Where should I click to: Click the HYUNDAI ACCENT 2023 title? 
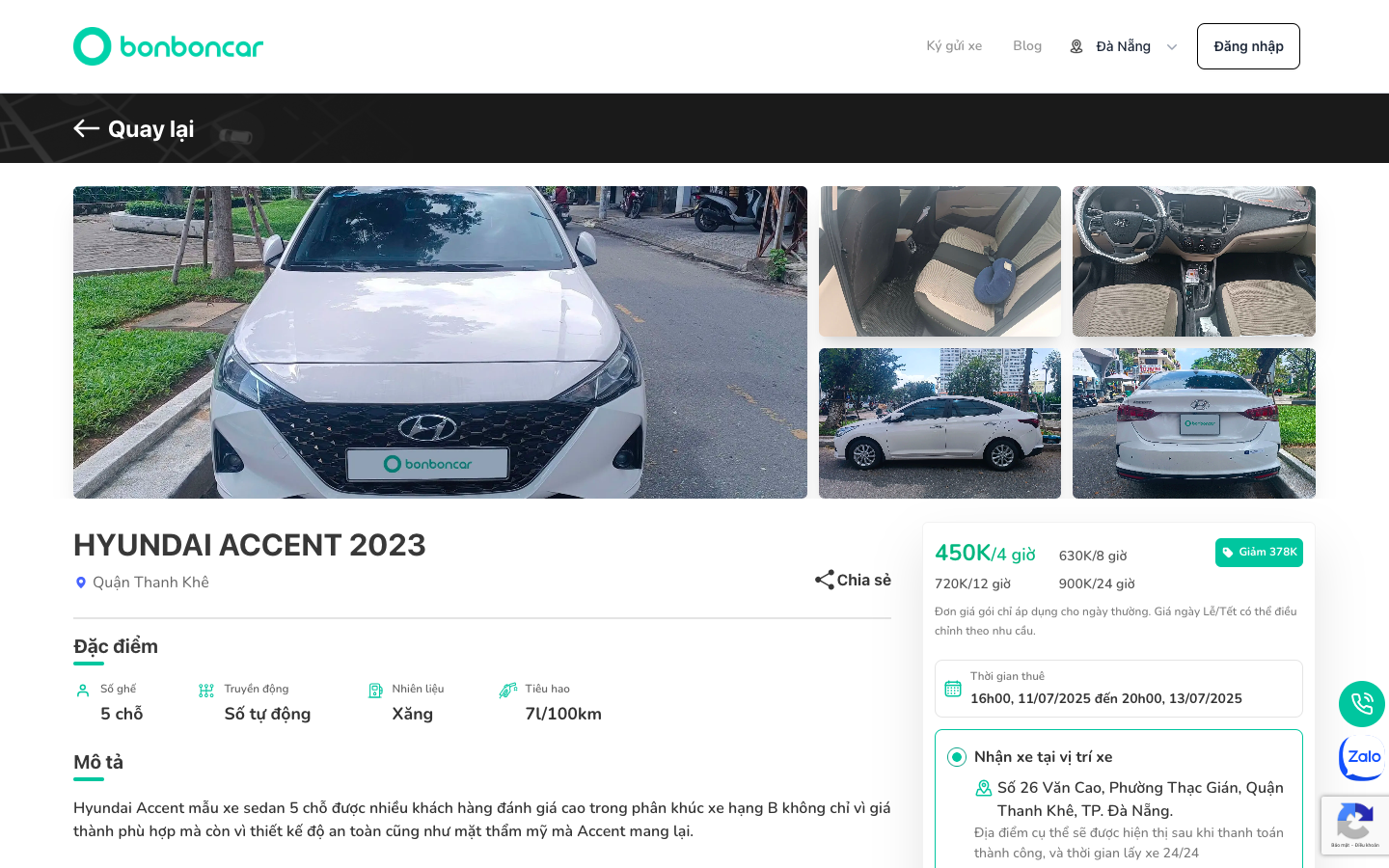tap(250, 546)
